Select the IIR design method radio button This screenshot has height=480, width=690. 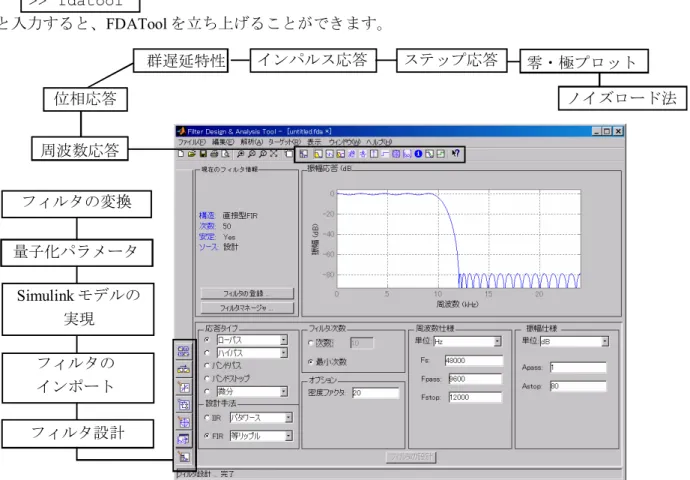pos(207,418)
